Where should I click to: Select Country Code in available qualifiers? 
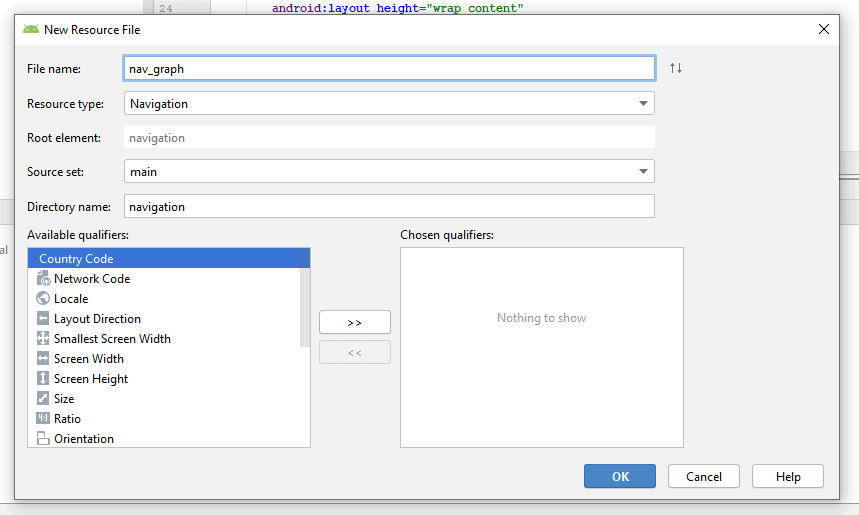point(76,259)
